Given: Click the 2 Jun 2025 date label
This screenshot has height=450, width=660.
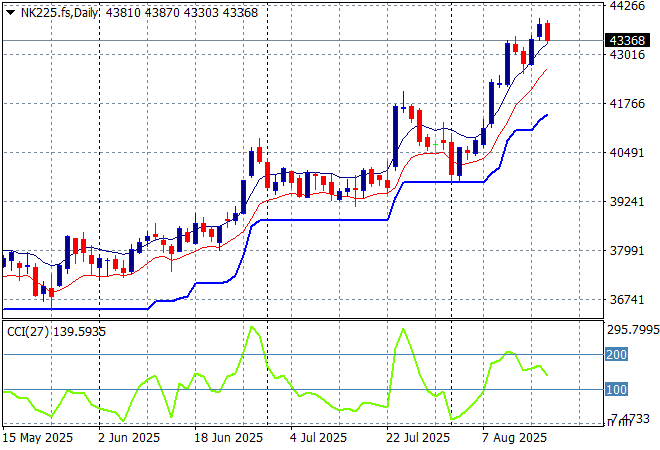Looking at the screenshot, I should [129, 438].
